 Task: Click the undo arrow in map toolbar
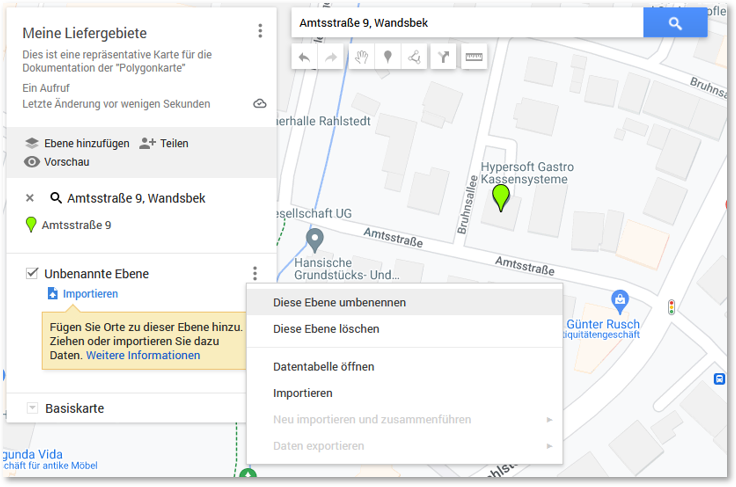click(x=304, y=58)
